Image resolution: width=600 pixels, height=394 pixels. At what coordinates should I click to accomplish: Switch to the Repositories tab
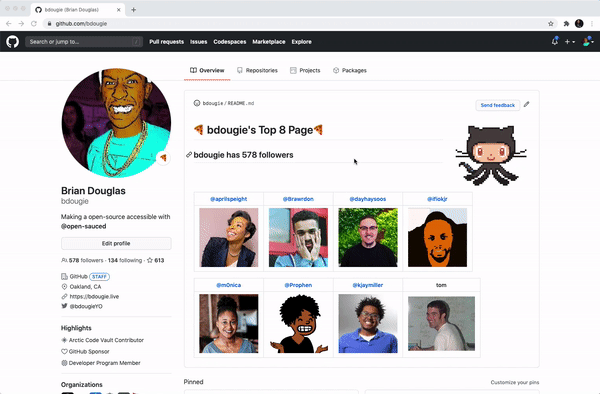tap(257, 70)
